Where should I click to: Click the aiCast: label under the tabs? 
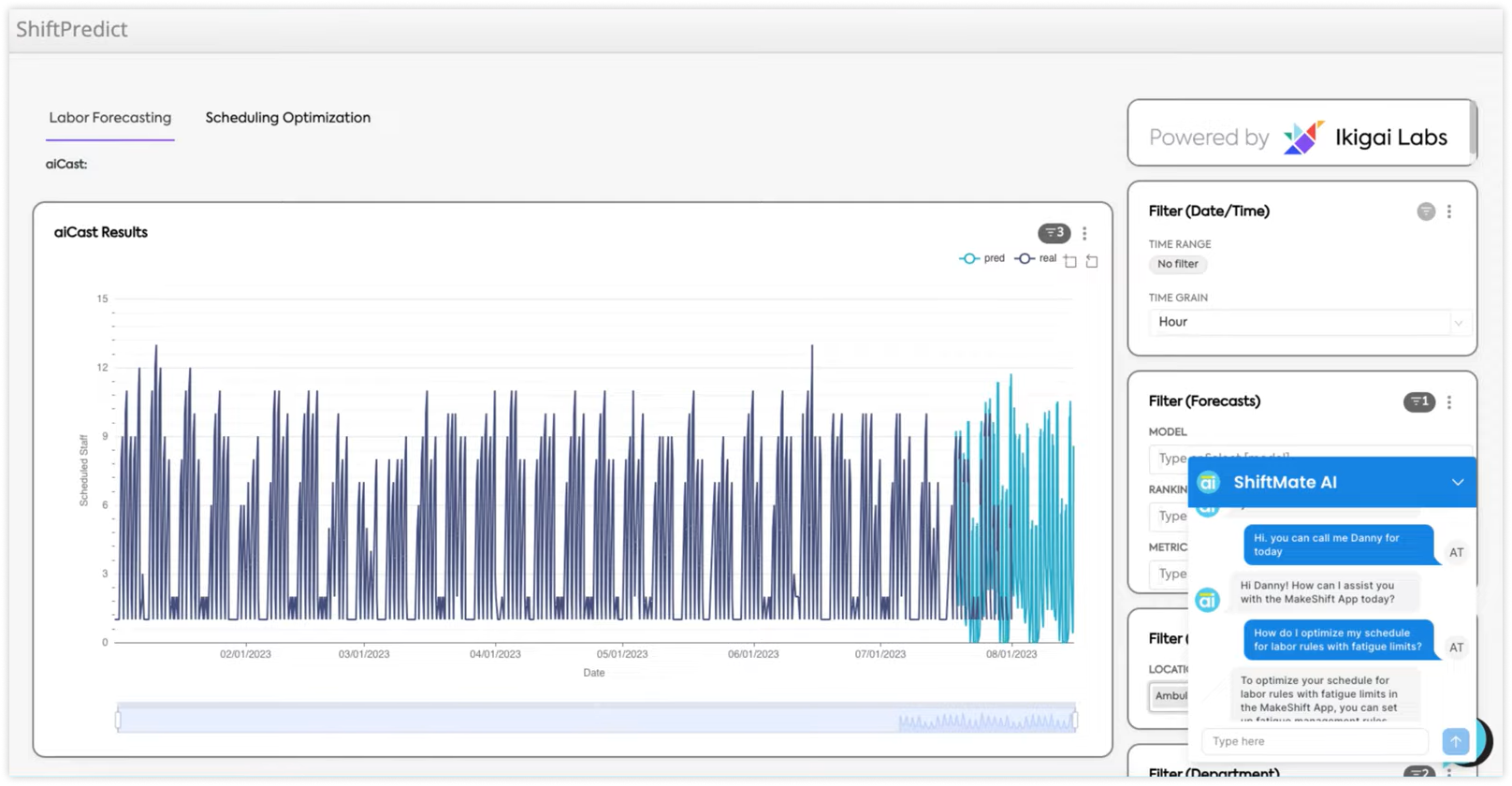point(66,165)
